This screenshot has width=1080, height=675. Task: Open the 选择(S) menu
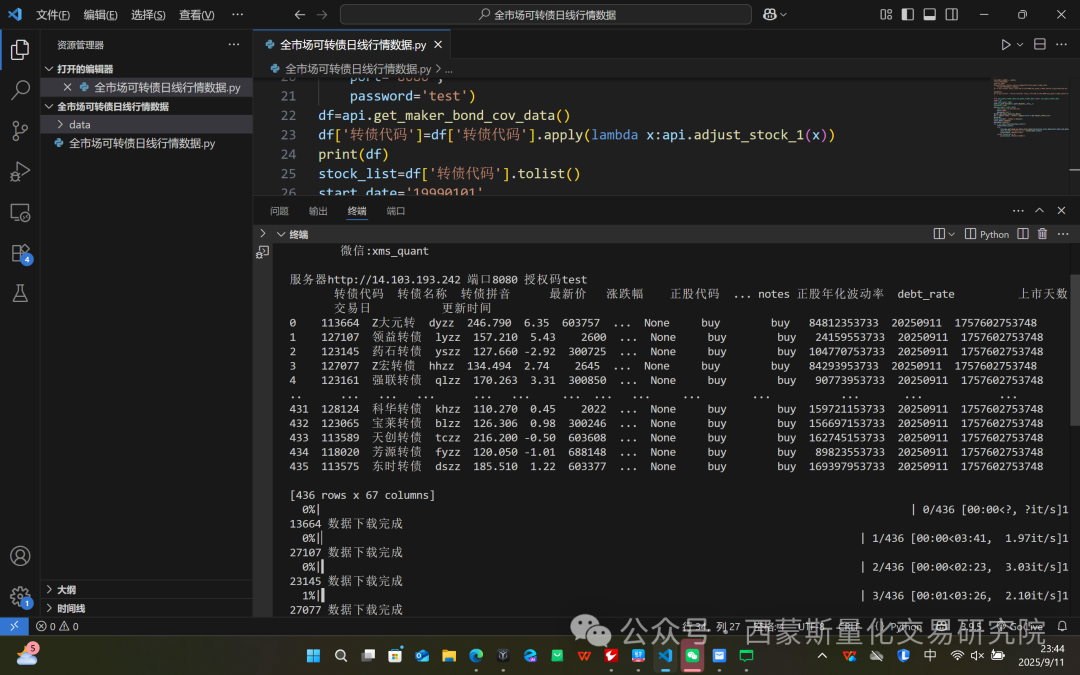148,14
